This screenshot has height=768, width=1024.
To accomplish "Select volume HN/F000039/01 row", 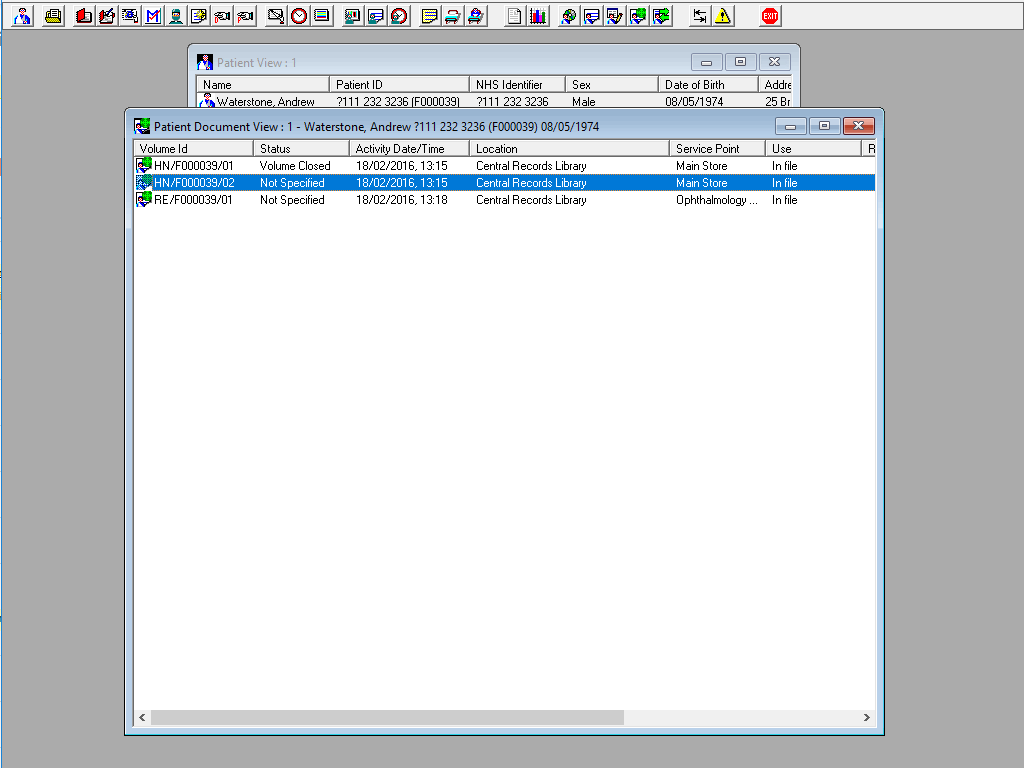I will point(504,166).
